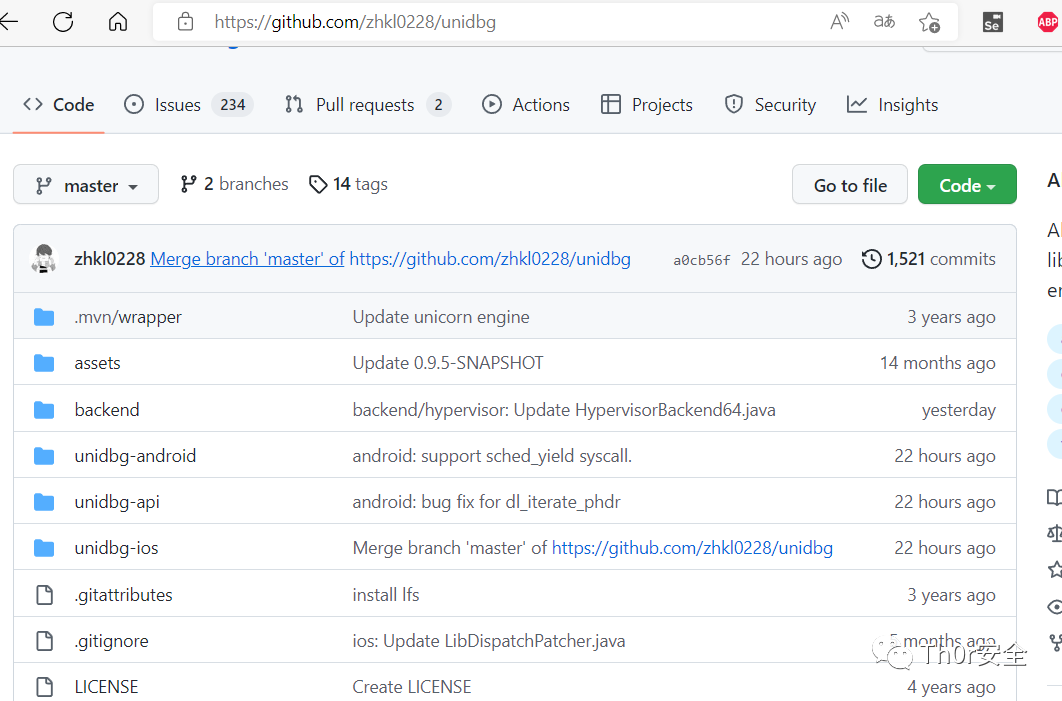Click the 22 hours ago commit timestamp in header row

click(791, 259)
